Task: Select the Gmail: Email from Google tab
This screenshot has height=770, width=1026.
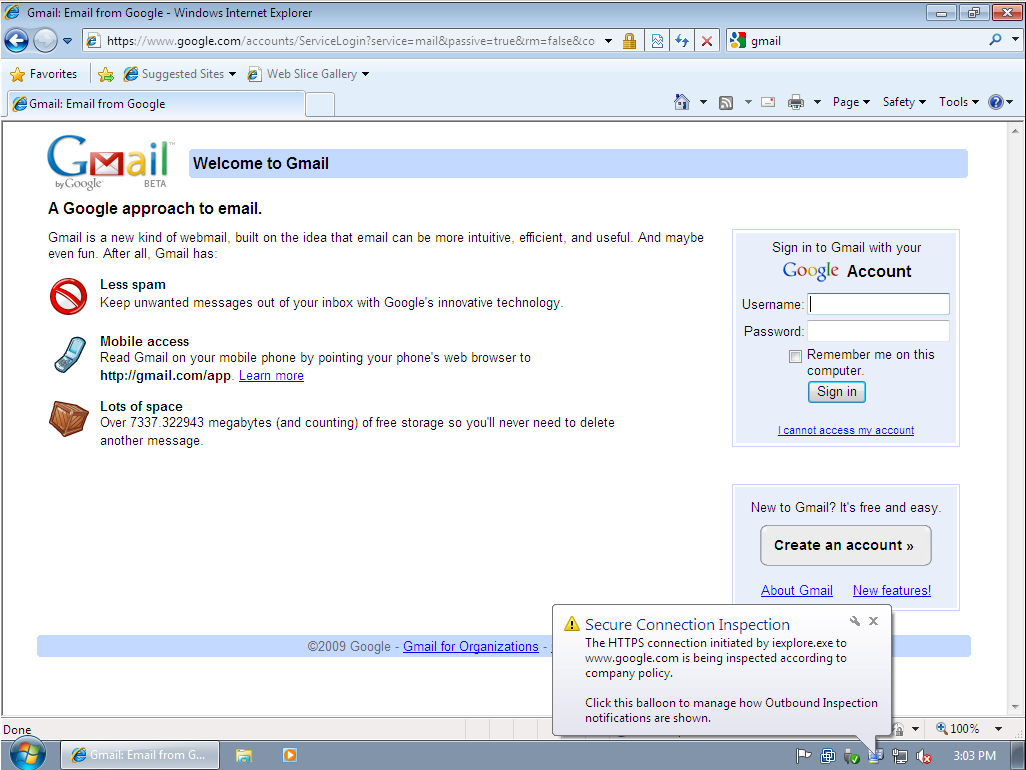Action: [x=156, y=103]
